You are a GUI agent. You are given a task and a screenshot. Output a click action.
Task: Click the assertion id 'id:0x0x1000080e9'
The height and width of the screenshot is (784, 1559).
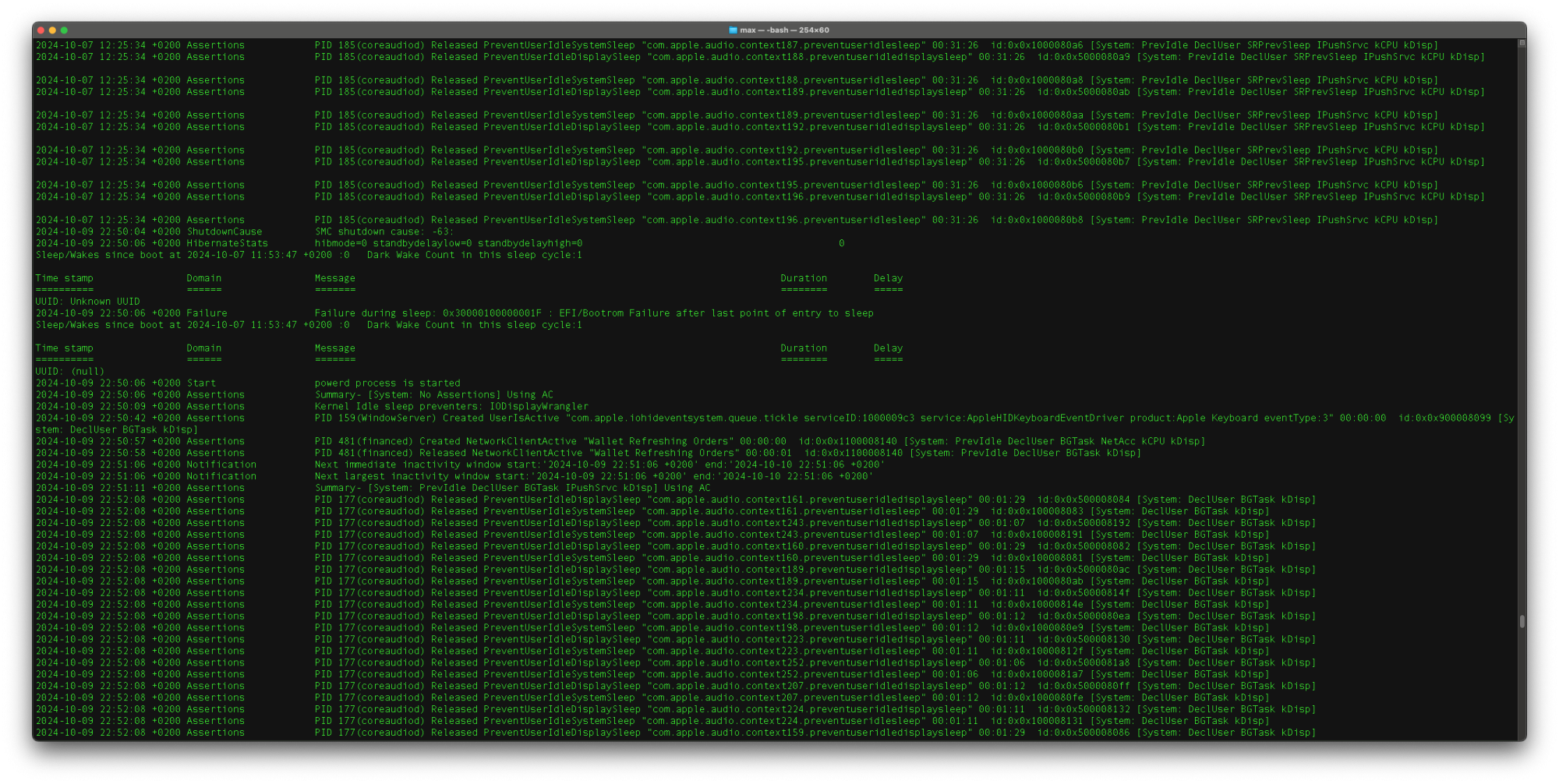click(1037, 629)
